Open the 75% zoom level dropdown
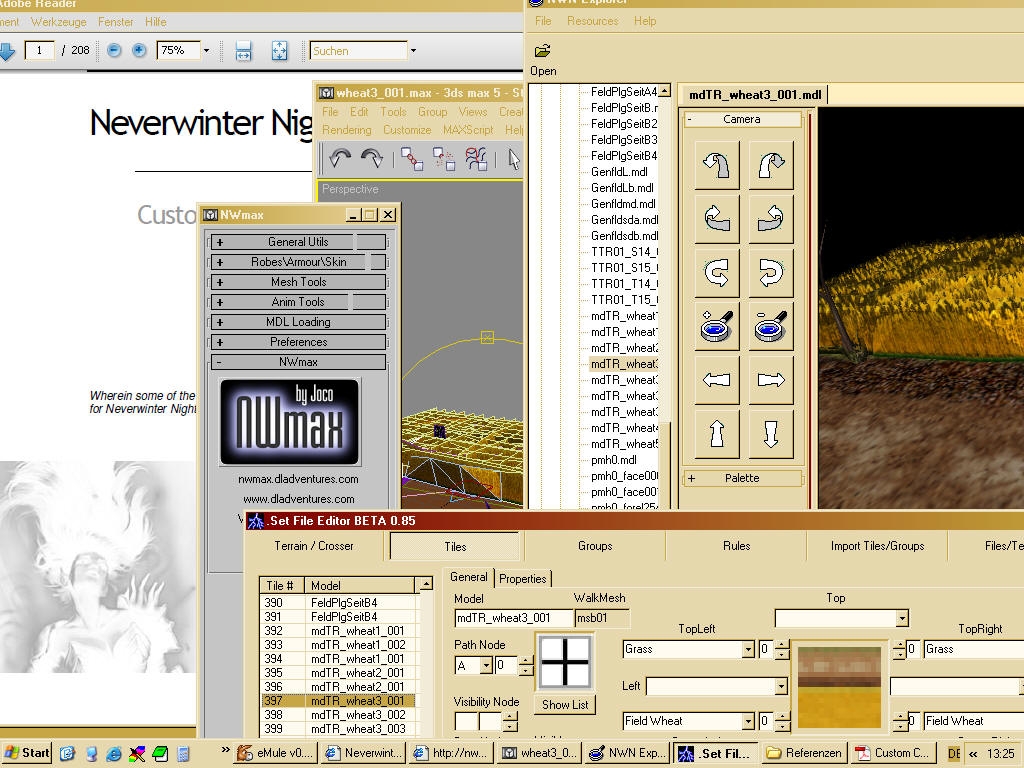Viewport: 1024px width, 768px height. coord(206,50)
